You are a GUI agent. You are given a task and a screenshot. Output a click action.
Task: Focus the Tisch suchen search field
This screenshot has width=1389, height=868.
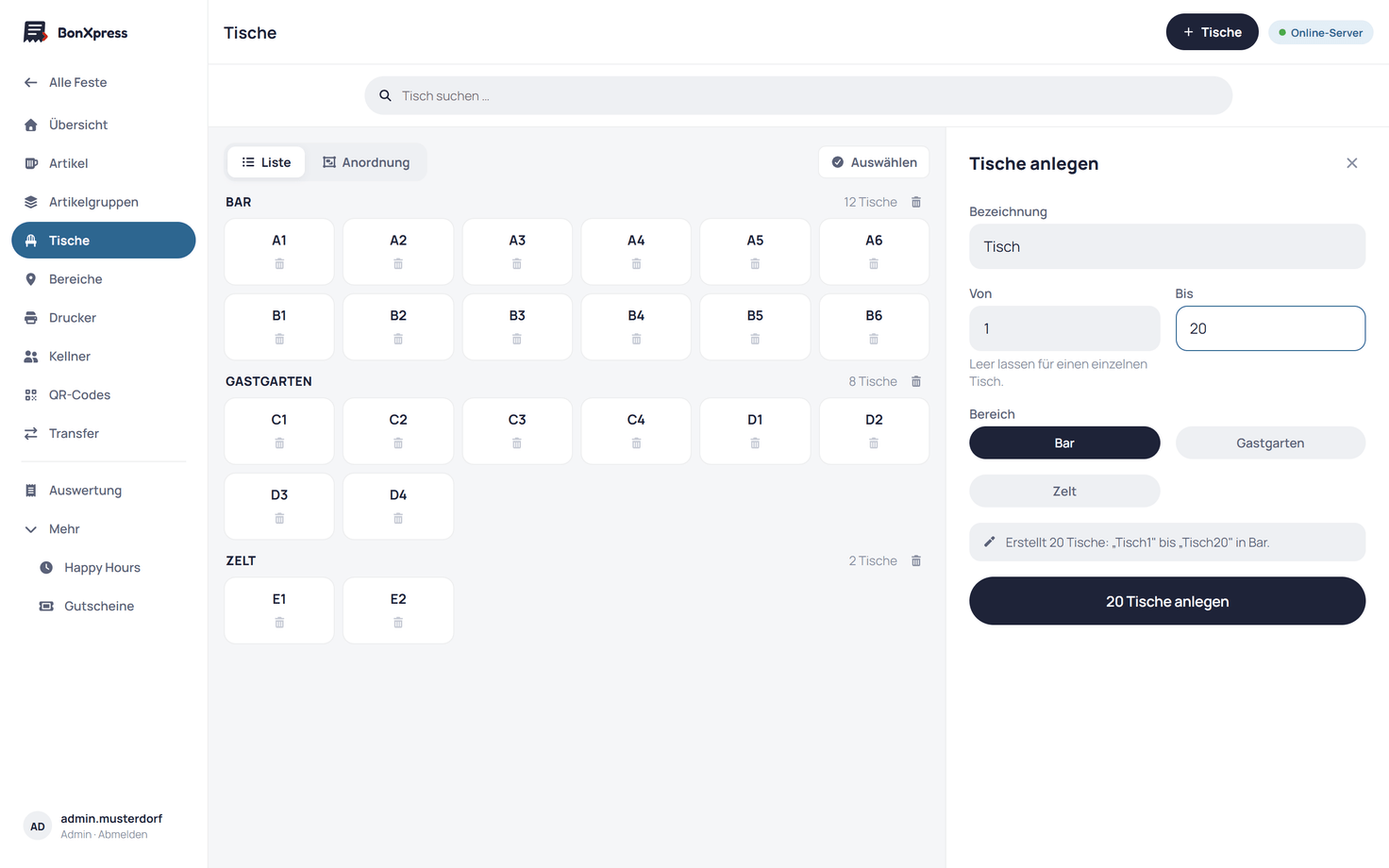(798, 95)
